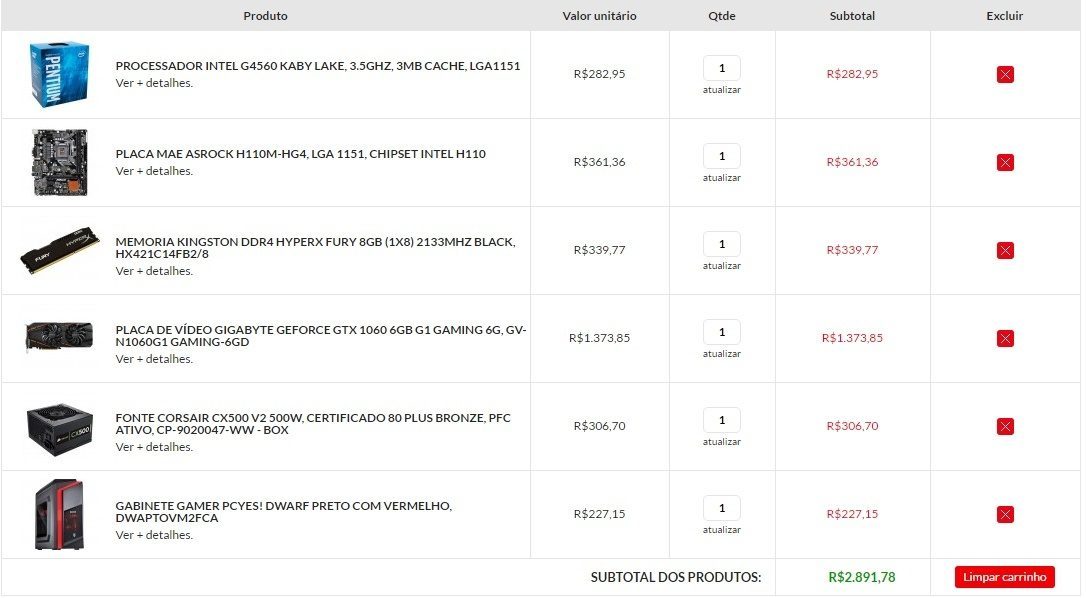
Task: Open Ver + detalhes for the processor
Action: pos(154,83)
